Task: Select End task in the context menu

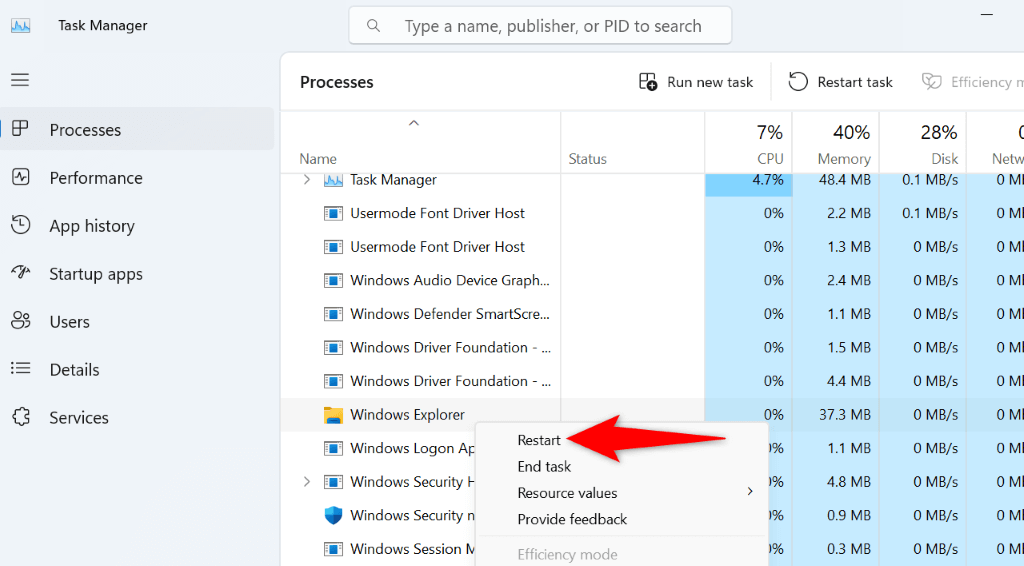Action: click(x=544, y=466)
